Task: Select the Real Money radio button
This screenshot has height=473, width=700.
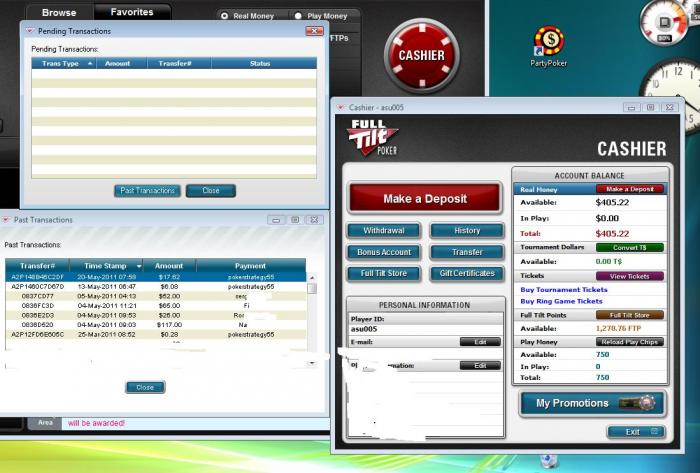Action: [x=225, y=16]
